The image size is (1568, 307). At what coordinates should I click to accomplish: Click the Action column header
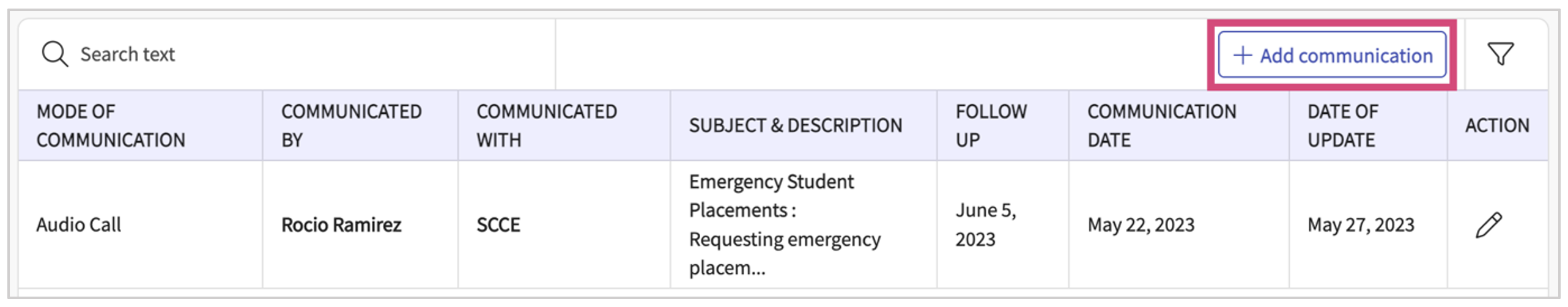coord(1496,125)
